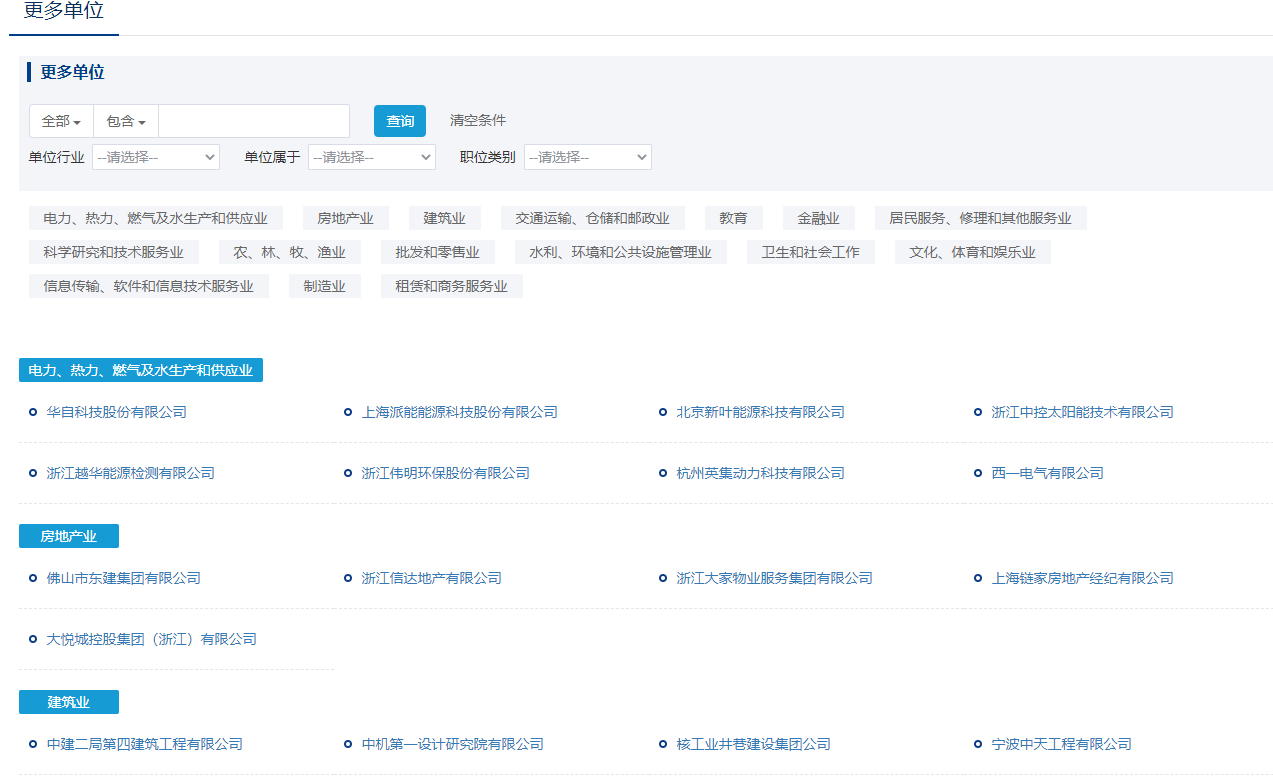This screenshot has height=778, width=1273.
Task: Click 清空条件 to reset filters
Action: 478,121
